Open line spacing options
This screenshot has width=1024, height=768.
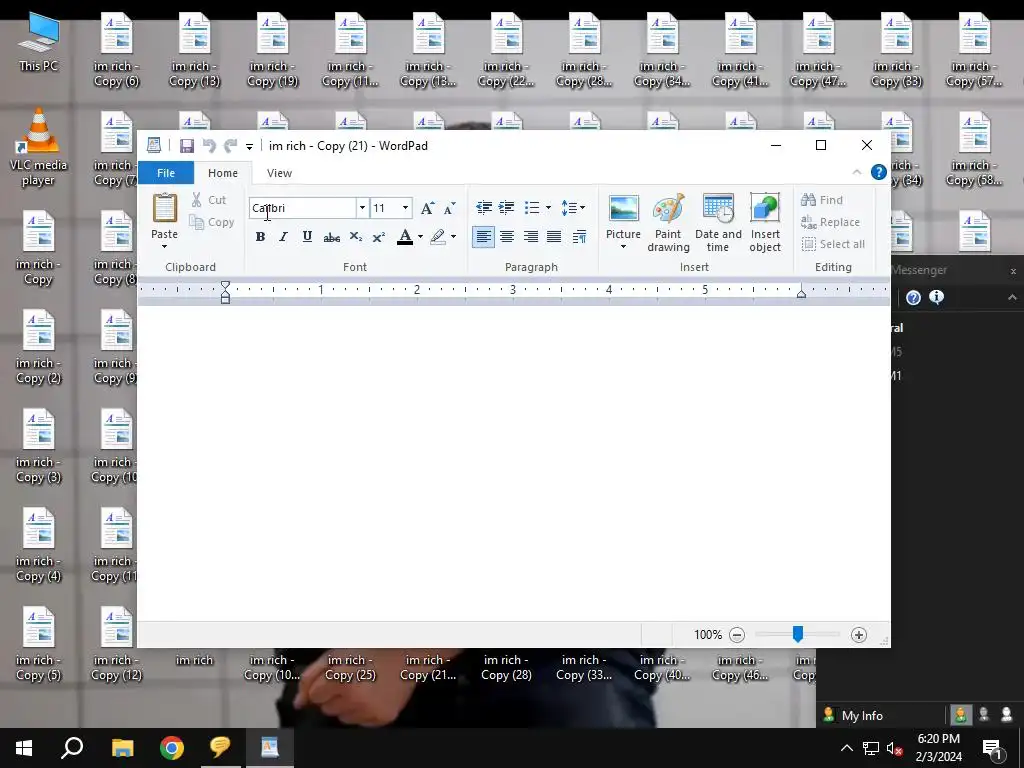click(573, 208)
